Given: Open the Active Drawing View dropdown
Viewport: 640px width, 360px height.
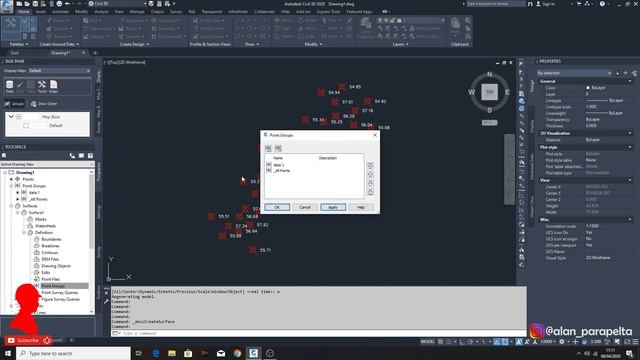Looking at the screenshot, I should (x=47, y=164).
